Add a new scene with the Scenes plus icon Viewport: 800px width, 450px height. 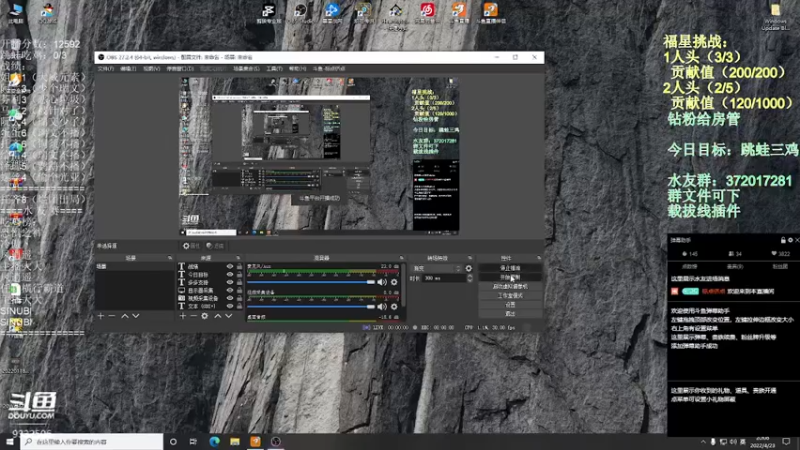pos(101,316)
